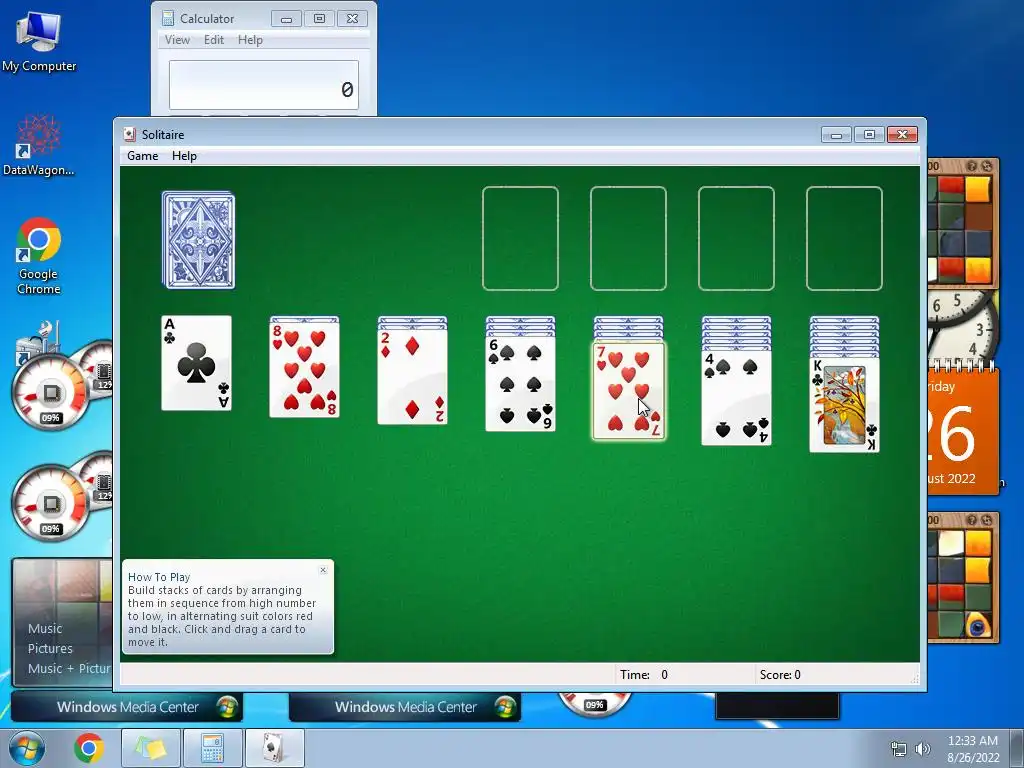Click the upper picture puzzle gadget

[963, 223]
